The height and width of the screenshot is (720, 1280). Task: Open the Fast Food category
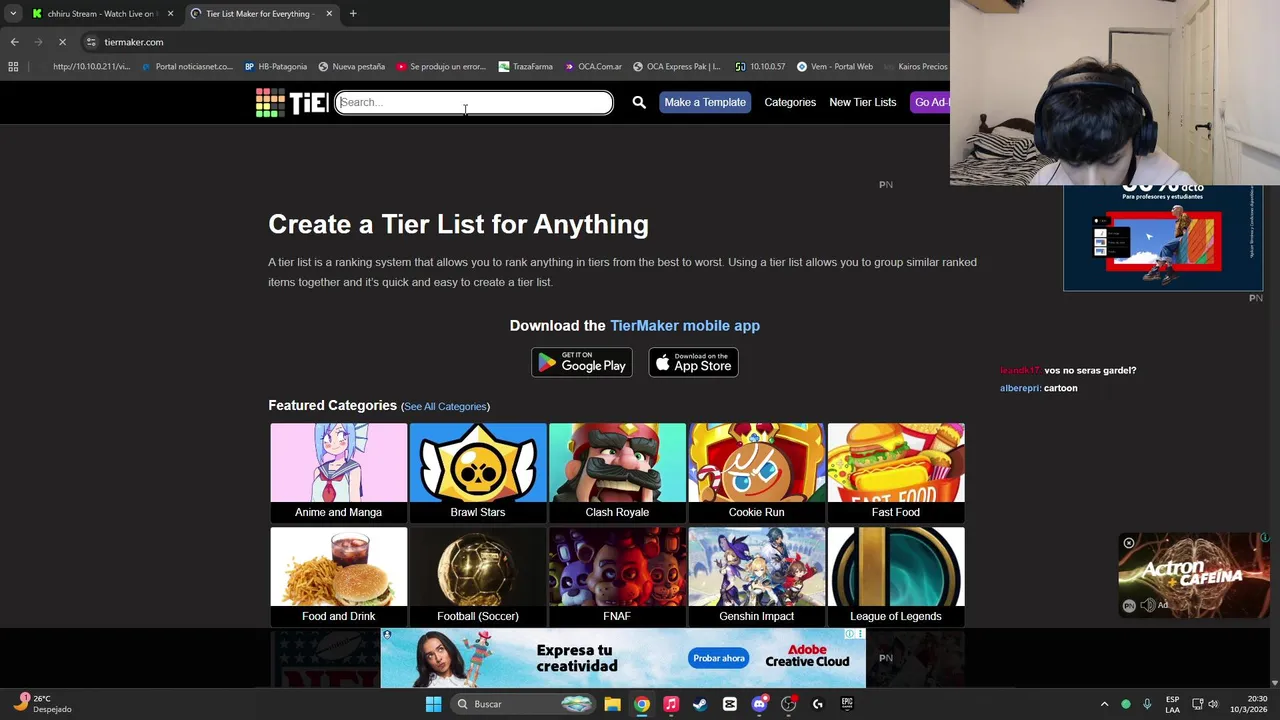click(895, 472)
